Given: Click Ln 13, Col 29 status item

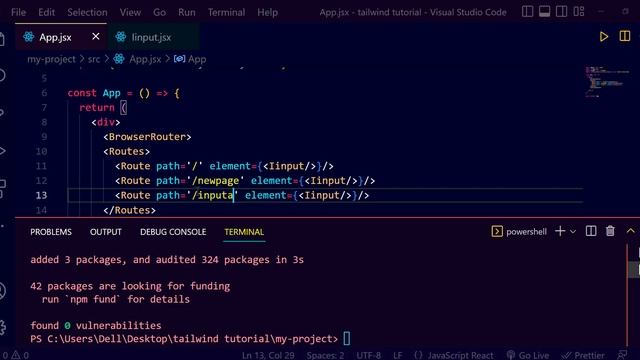Looking at the screenshot, I should 268,355.
